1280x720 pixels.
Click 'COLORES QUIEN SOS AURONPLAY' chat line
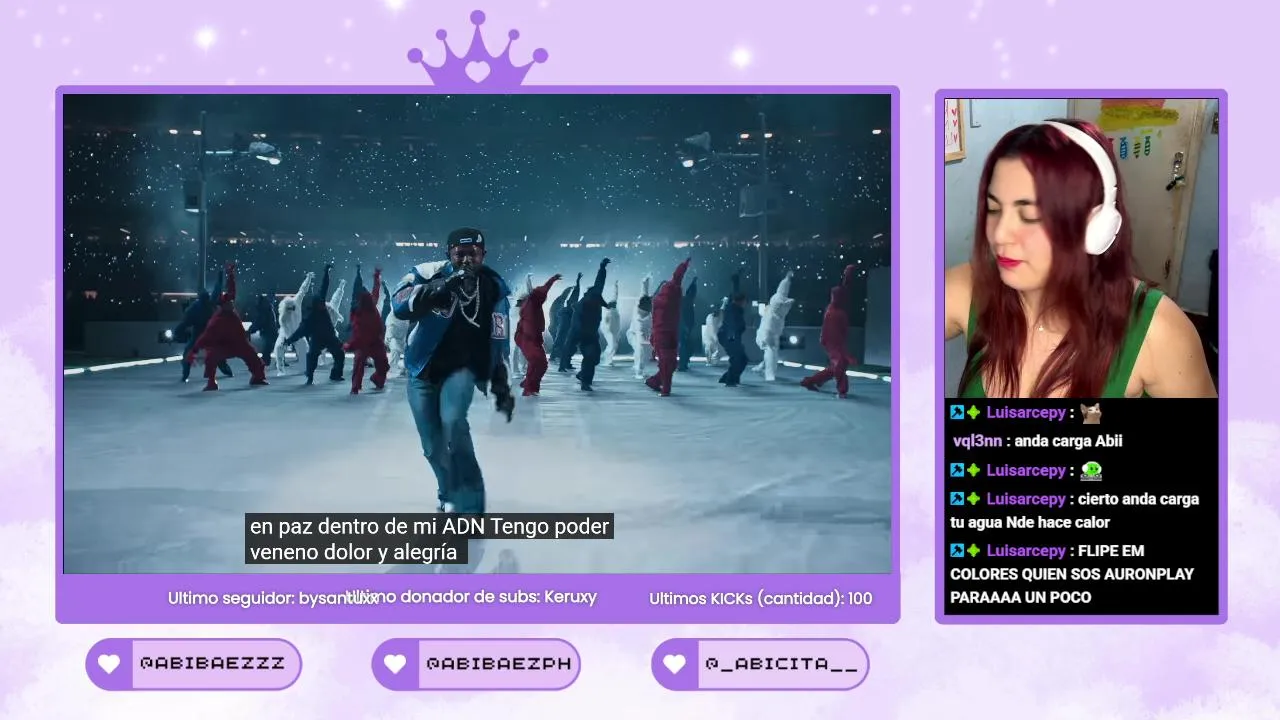point(1072,574)
